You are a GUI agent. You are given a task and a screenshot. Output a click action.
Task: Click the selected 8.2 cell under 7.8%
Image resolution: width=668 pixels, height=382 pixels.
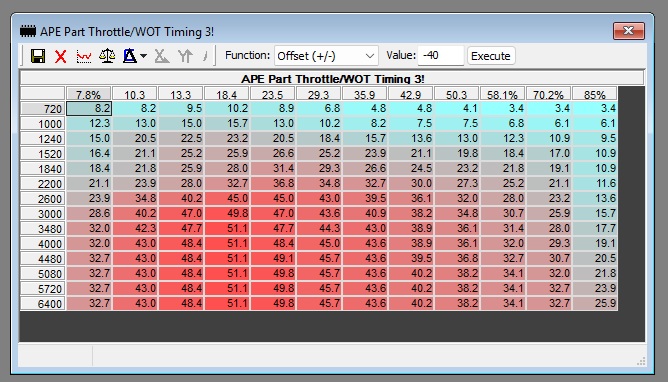(89, 109)
